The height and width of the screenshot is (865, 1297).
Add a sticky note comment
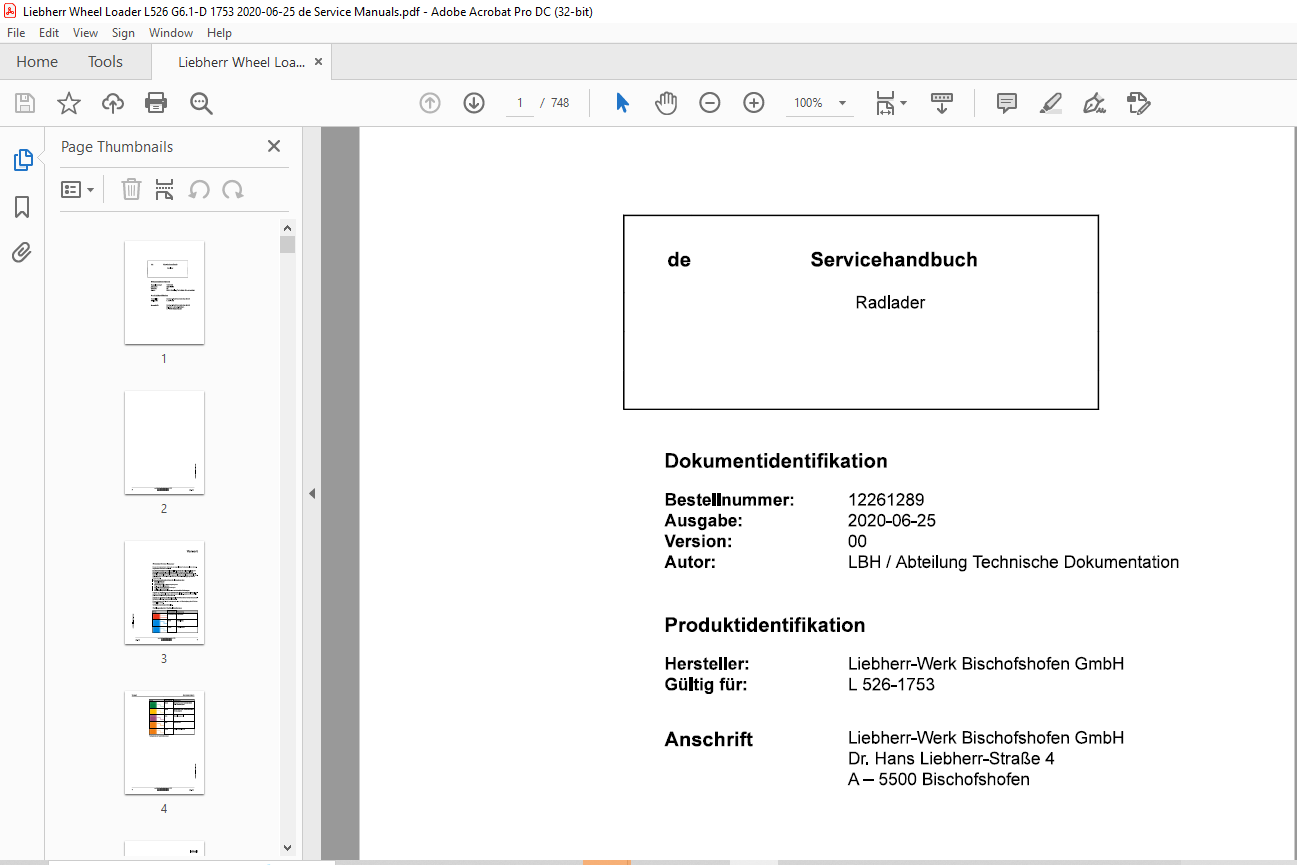(x=1007, y=103)
